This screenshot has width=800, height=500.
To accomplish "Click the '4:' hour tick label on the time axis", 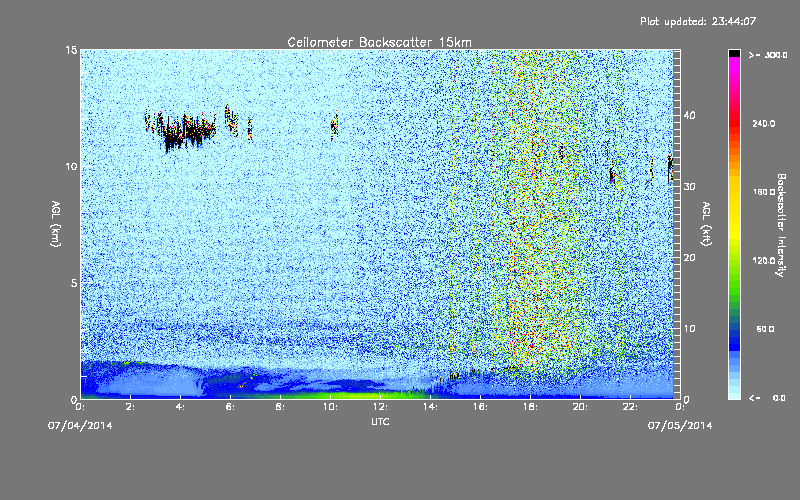I will click(x=180, y=407).
